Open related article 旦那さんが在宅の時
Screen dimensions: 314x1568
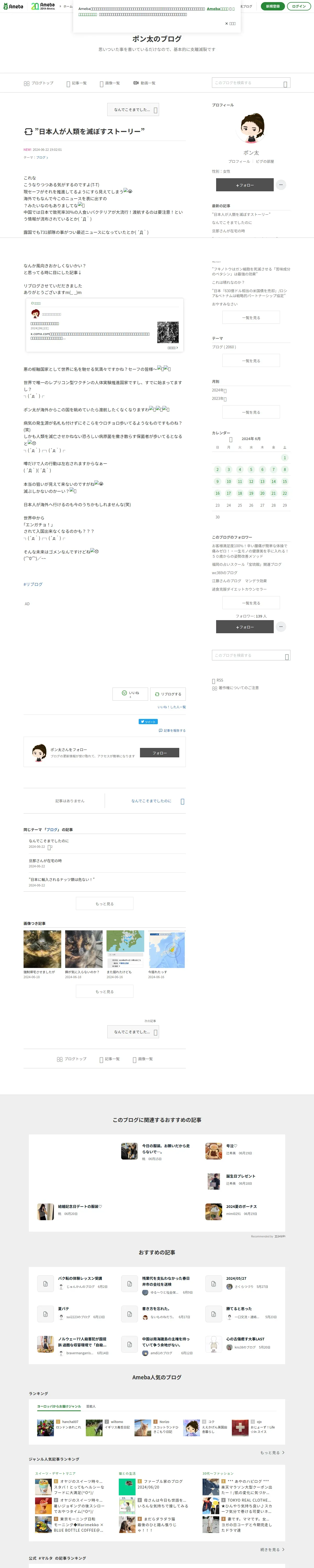[45, 861]
